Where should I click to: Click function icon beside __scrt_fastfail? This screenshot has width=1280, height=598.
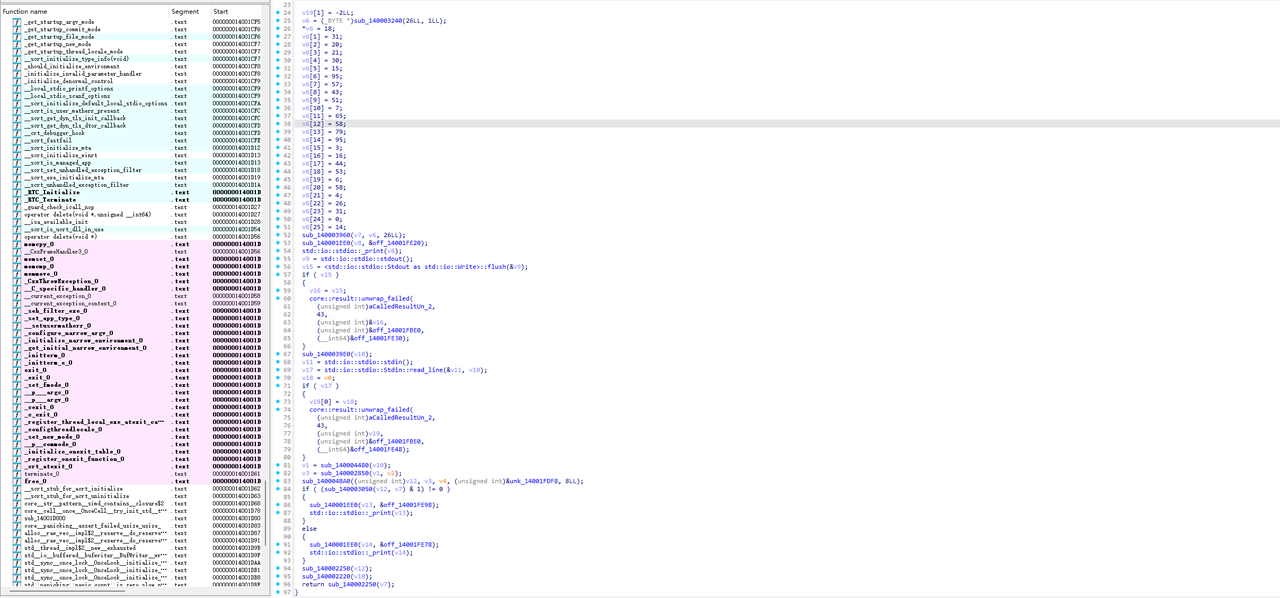point(17,141)
